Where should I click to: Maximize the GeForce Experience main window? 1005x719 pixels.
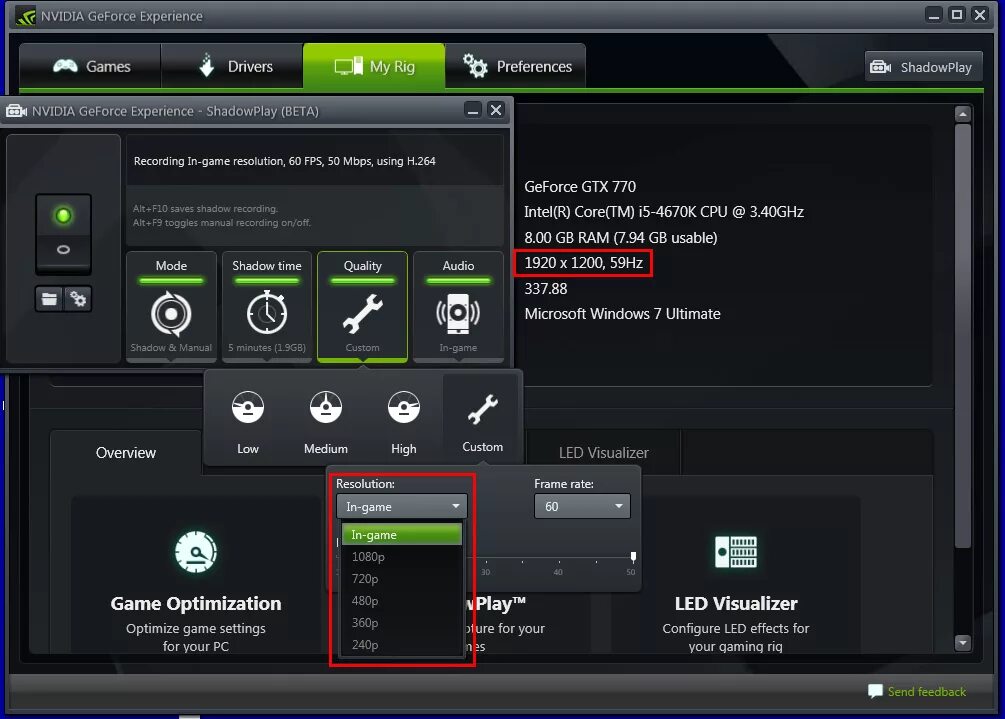[956, 15]
